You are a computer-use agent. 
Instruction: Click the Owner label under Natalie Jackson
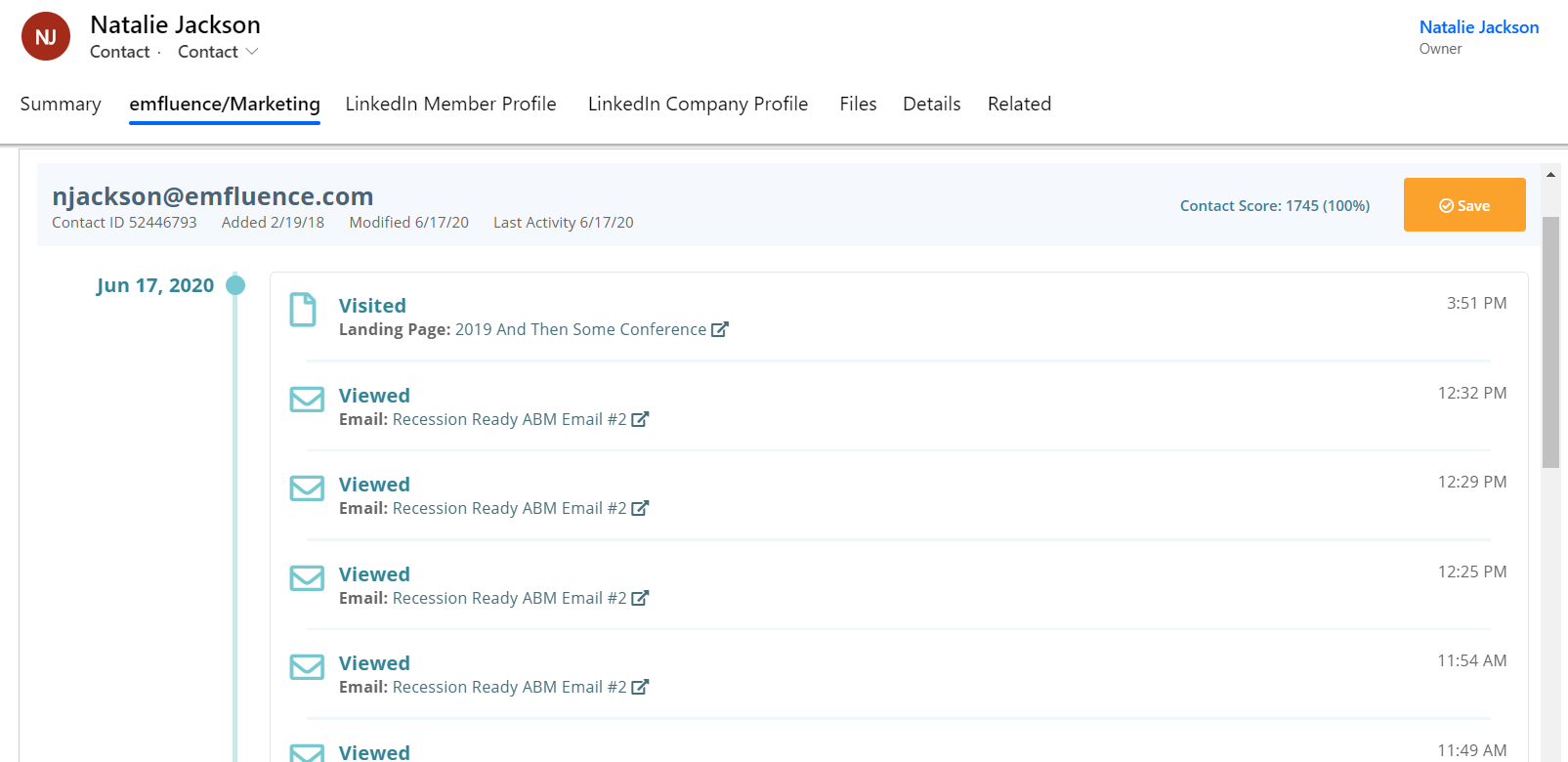pos(1440,49)
